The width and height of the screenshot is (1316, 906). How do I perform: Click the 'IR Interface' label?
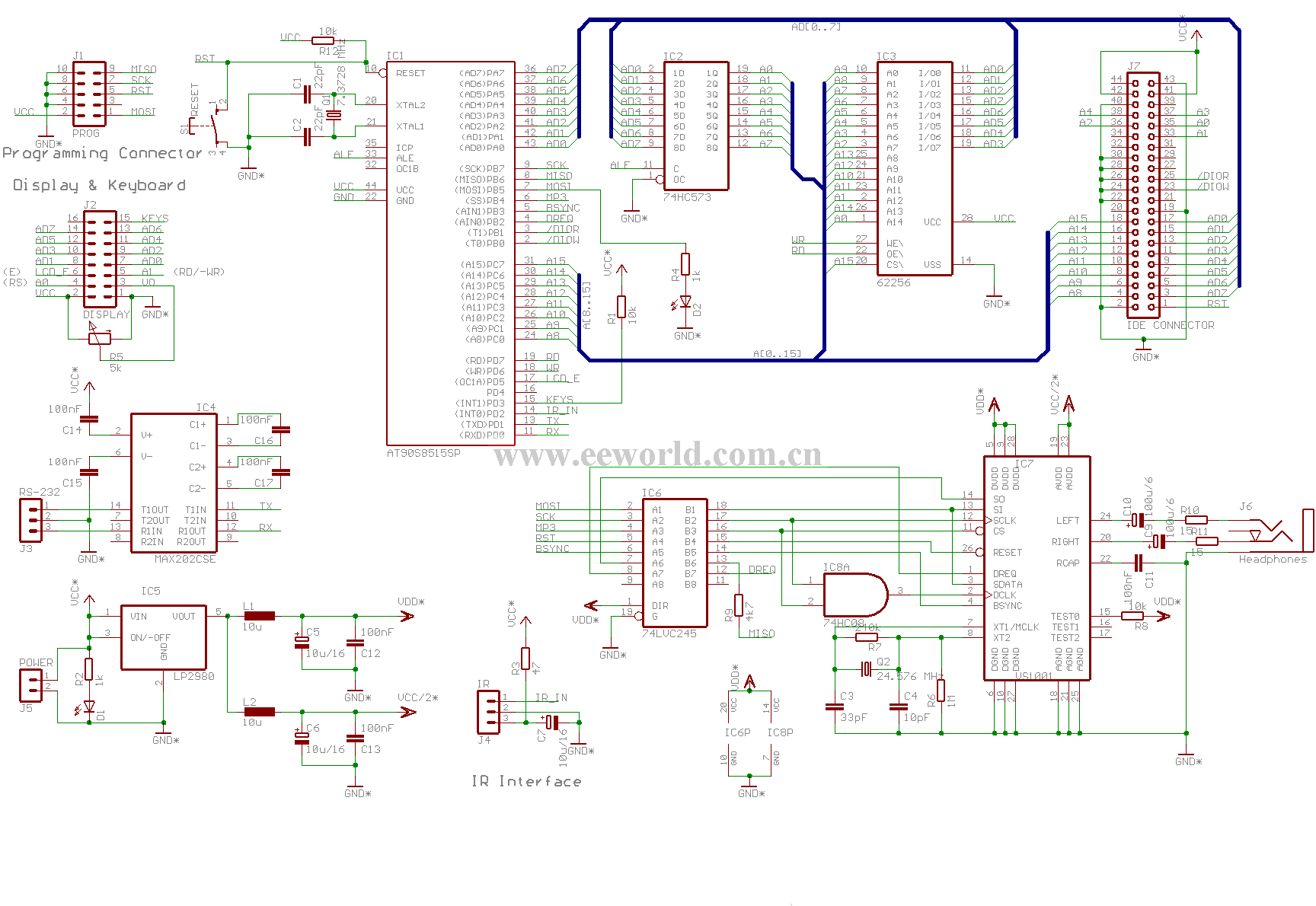click(x=526, y=781)
